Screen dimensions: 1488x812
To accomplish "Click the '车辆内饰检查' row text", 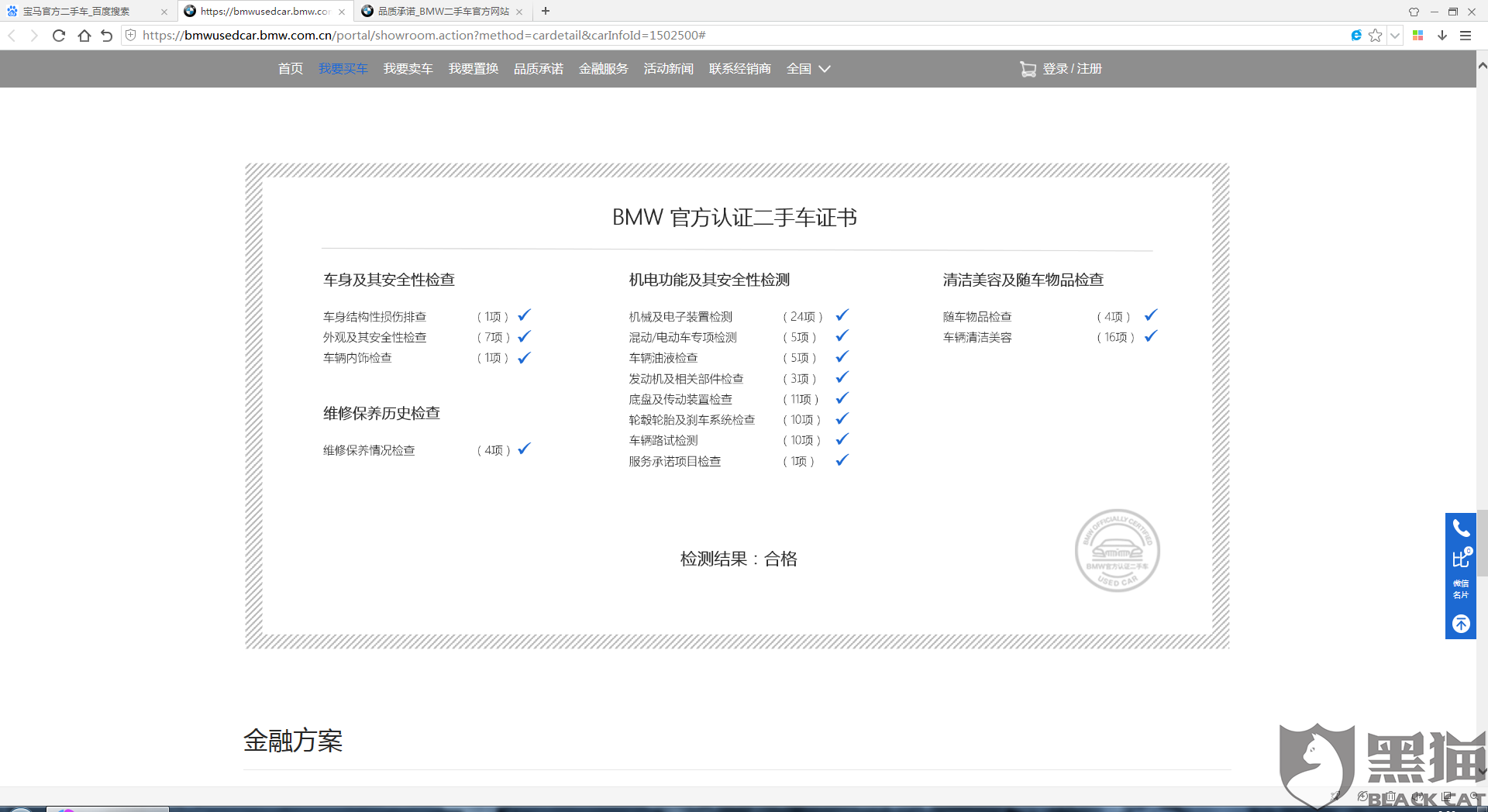I will (x=357, y=358).
